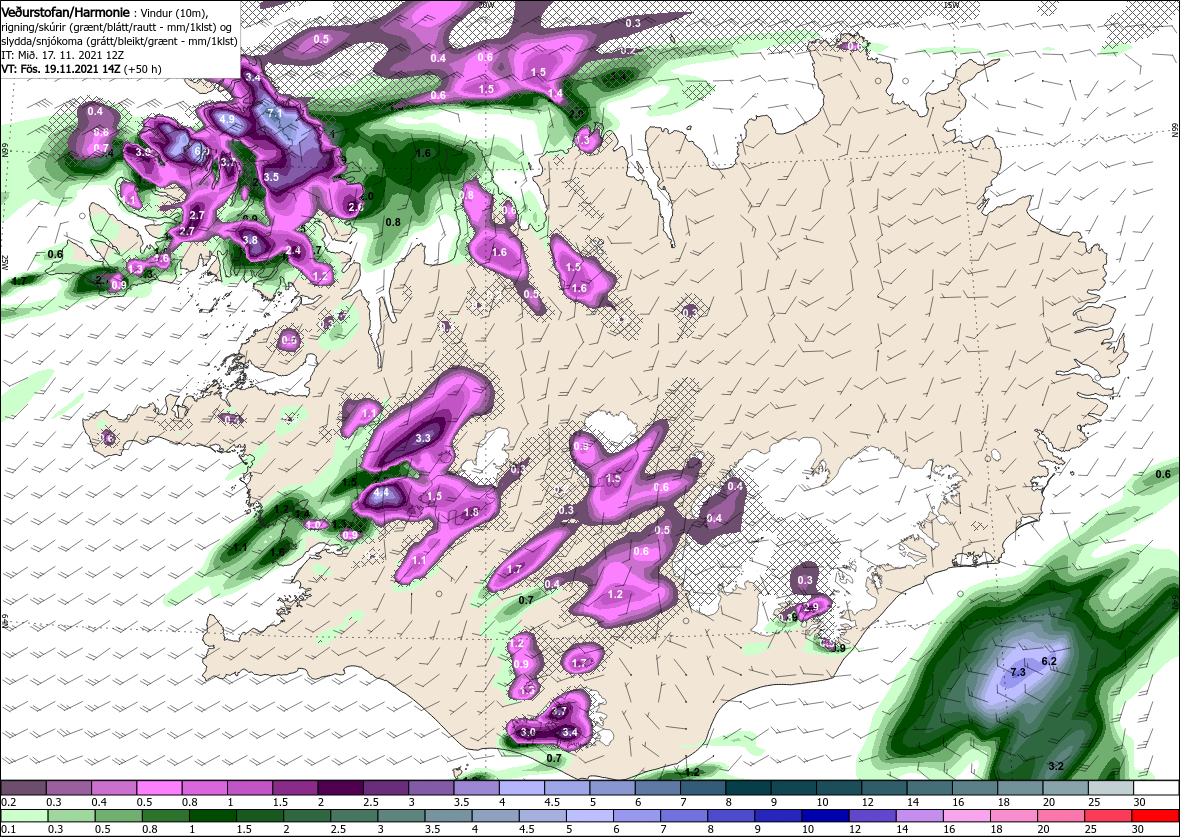Click the 'rigning/skúrir (grænt/blátt/rautt - mm/1klst) og' line
Viewport: 1180px width, 837px height.
pos(119,28)
